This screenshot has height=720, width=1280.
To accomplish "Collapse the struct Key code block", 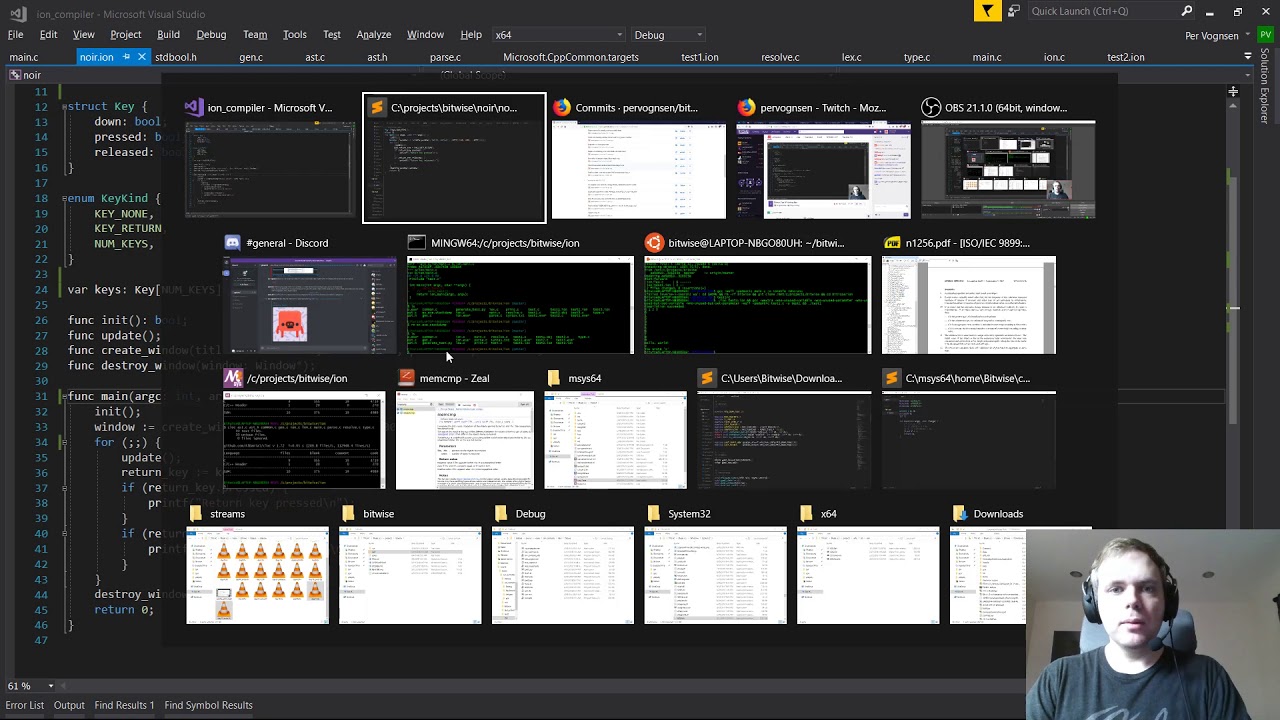I will [62, 107].
